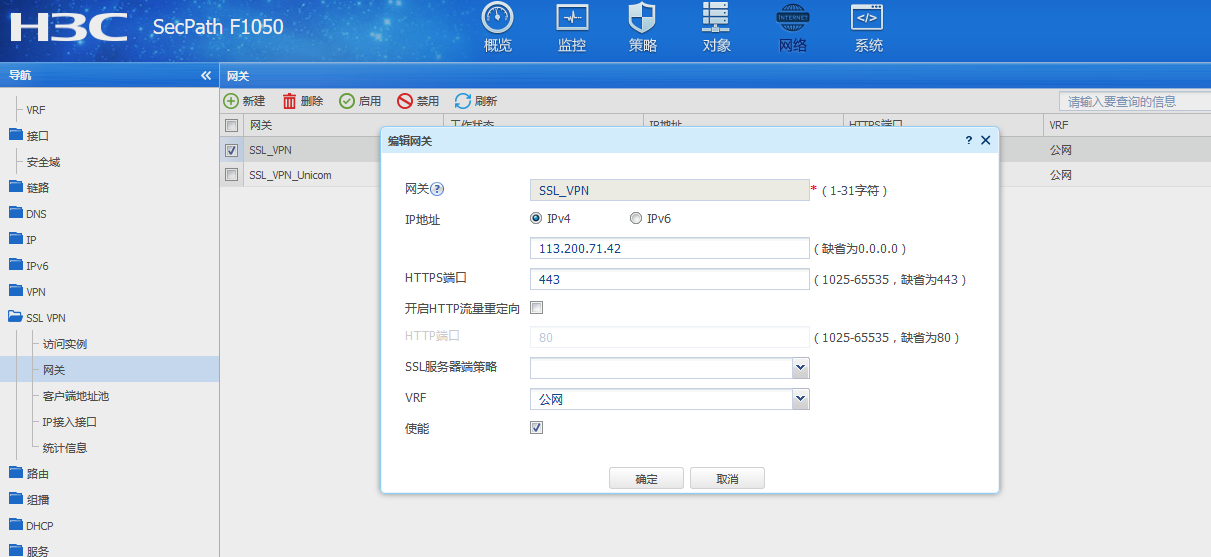Viewport: 1211px width, 557px height.
Task: Click the 删除 delete trash button
Action: (x=303, y=101)
